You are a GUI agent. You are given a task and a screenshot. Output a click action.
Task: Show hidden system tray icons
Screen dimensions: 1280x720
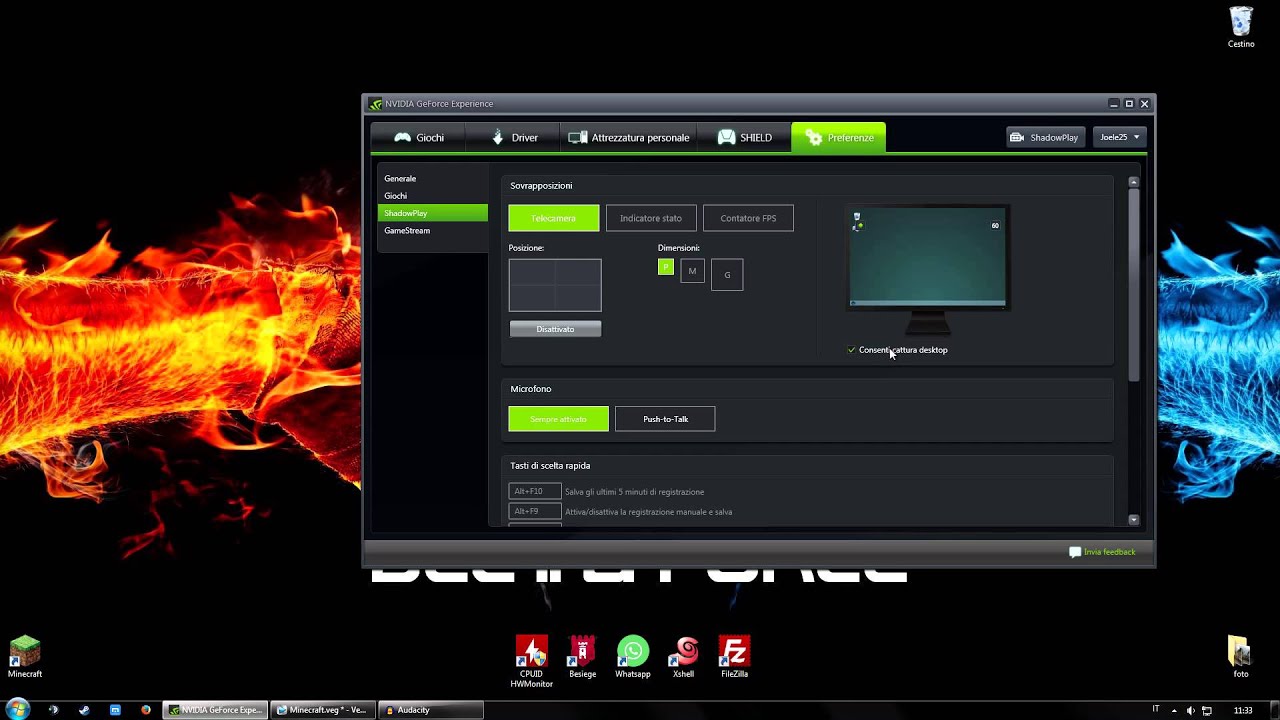1173,710
